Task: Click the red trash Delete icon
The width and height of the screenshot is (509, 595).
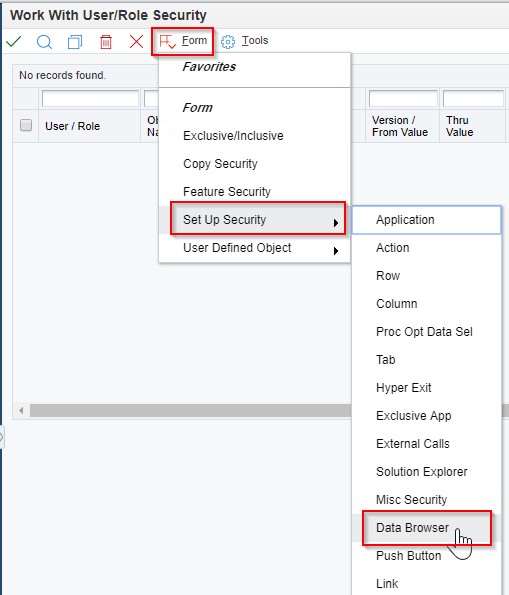Action: click(x=106, y=42)
